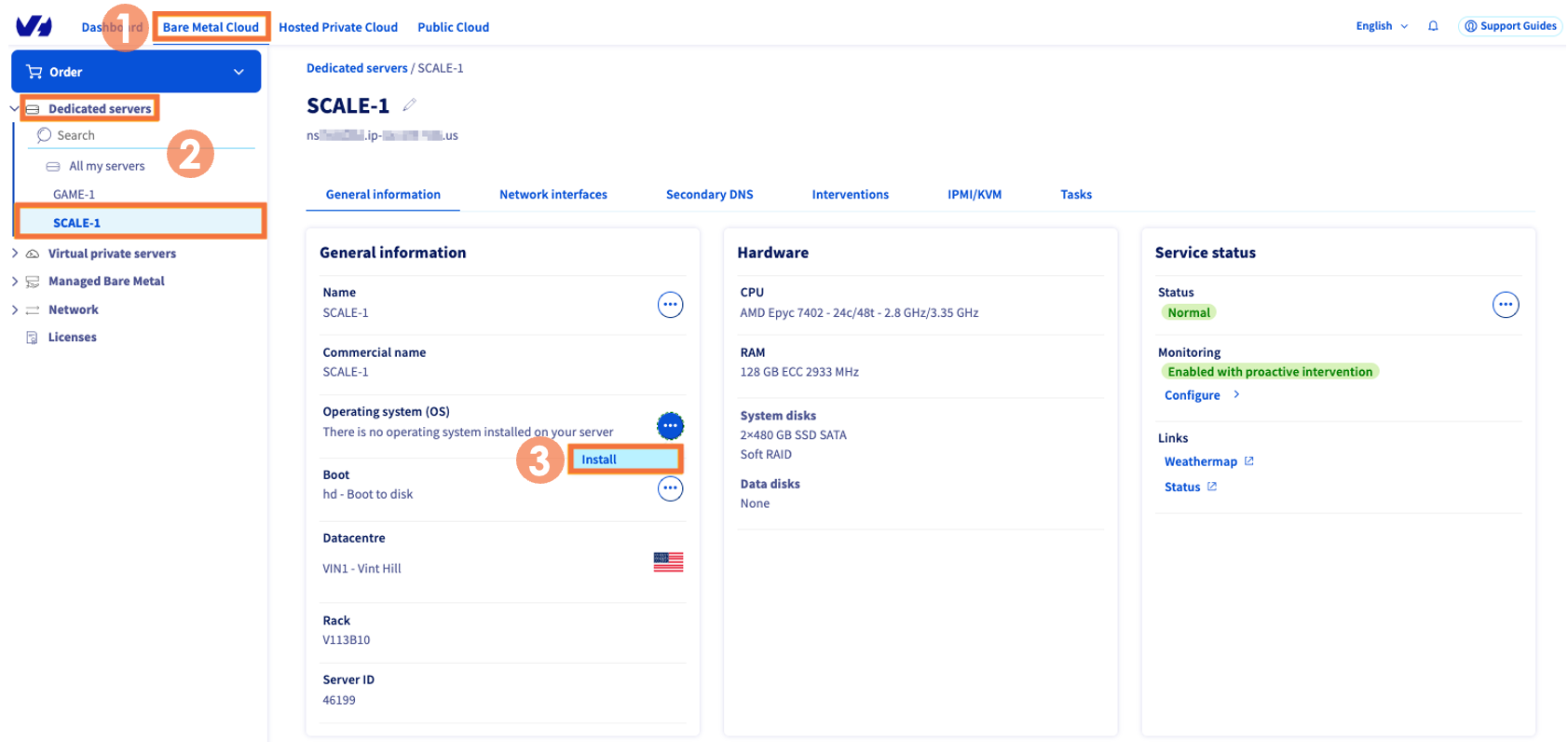Click the Licenses sidebar icon

(x=33, y=337)
